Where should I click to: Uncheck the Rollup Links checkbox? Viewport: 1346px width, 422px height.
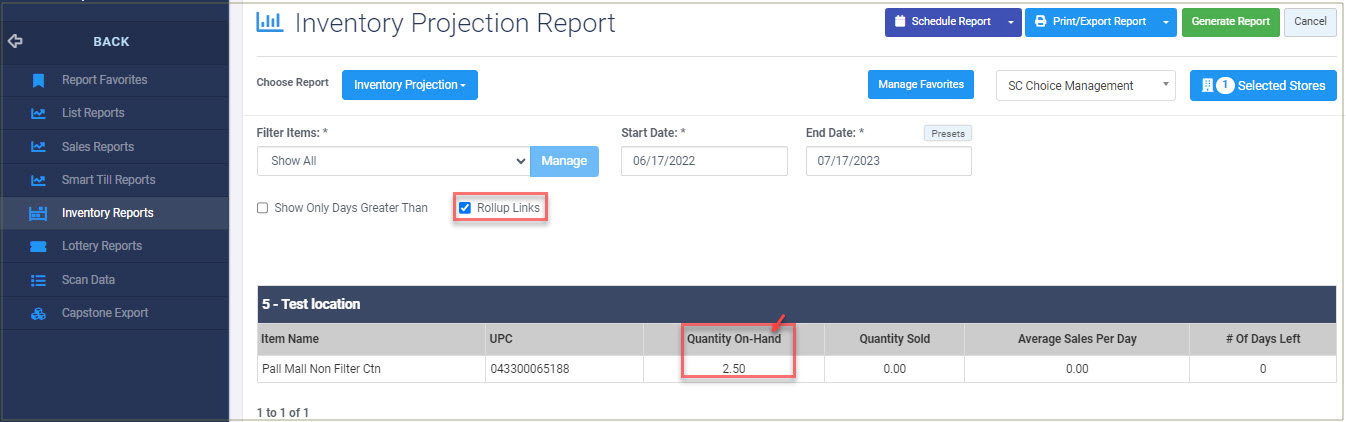[465, 208]
